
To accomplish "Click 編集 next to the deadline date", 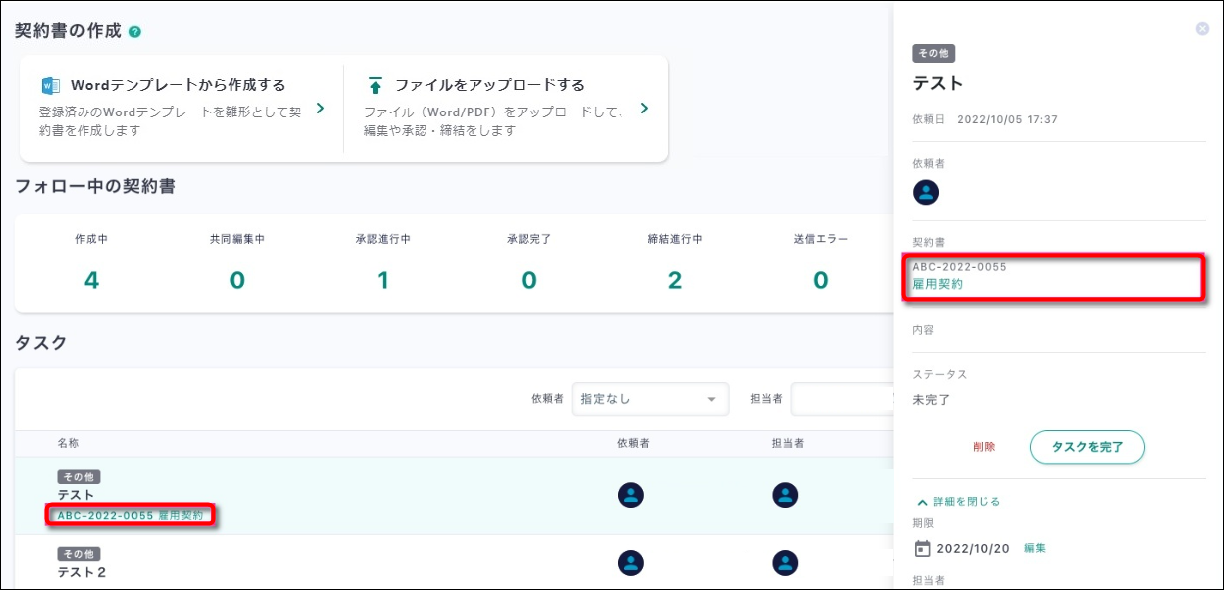I will click(x=1035, y=548).
